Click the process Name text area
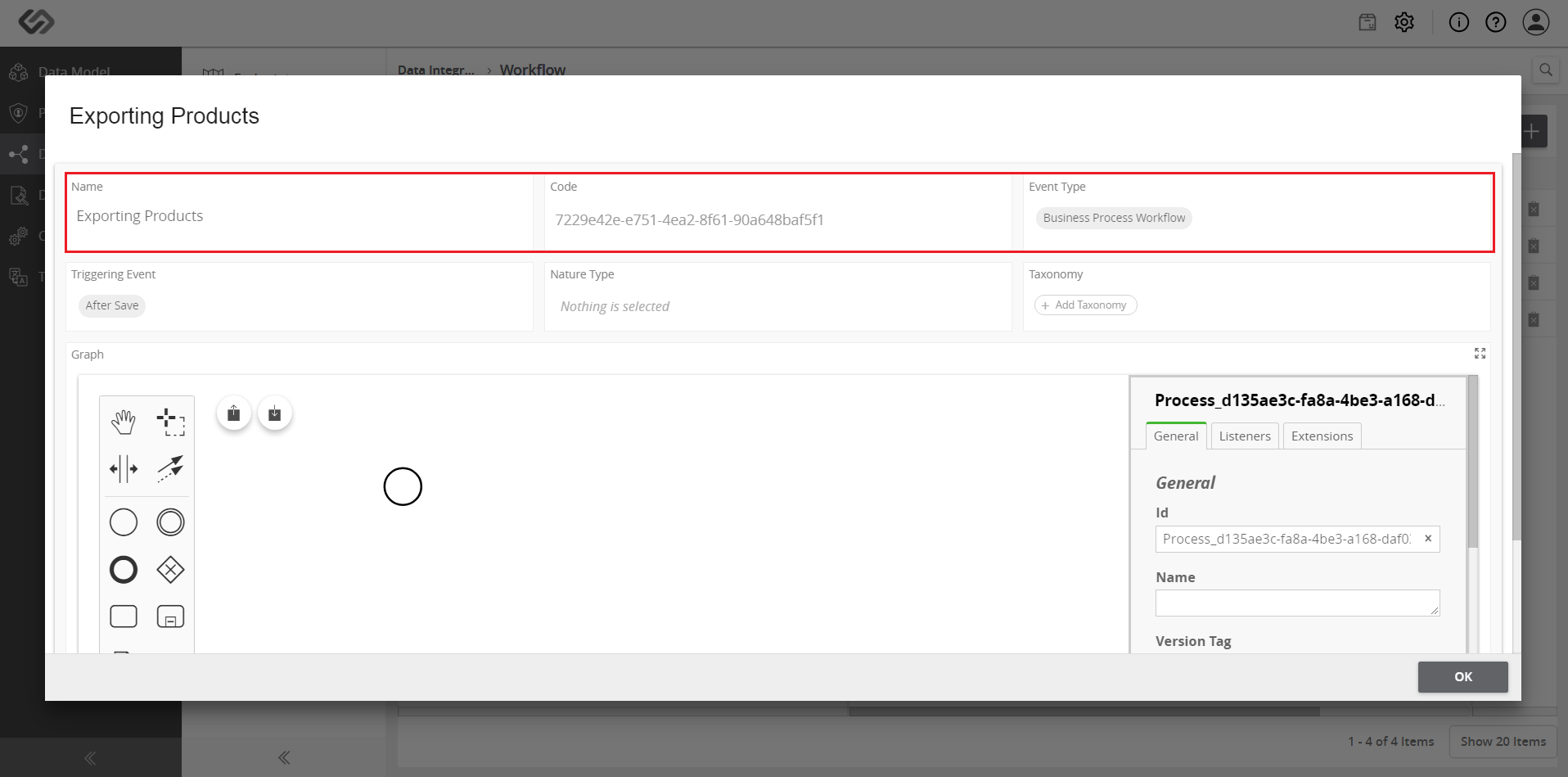The height and width of the screenshot is (777, 1568). click(x=1297, y=603)
